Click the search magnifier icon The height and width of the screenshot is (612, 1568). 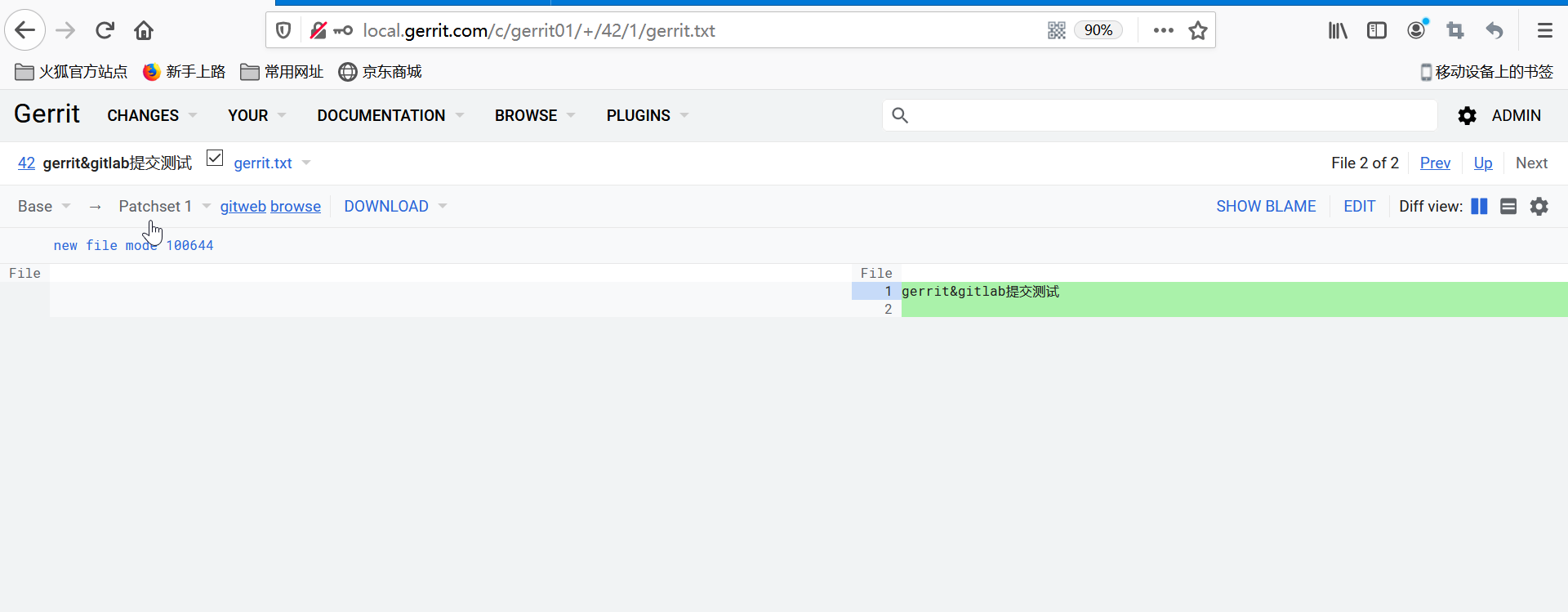tap(900, 115)
